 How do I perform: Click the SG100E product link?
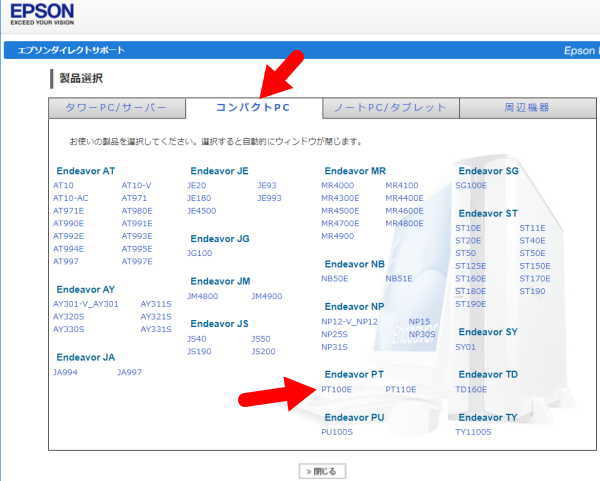point(471,185)
